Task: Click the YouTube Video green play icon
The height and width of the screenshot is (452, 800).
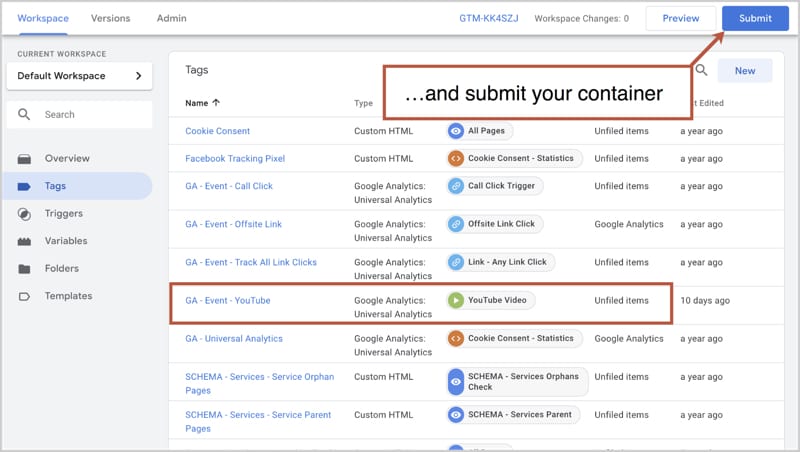Action: 456,300
